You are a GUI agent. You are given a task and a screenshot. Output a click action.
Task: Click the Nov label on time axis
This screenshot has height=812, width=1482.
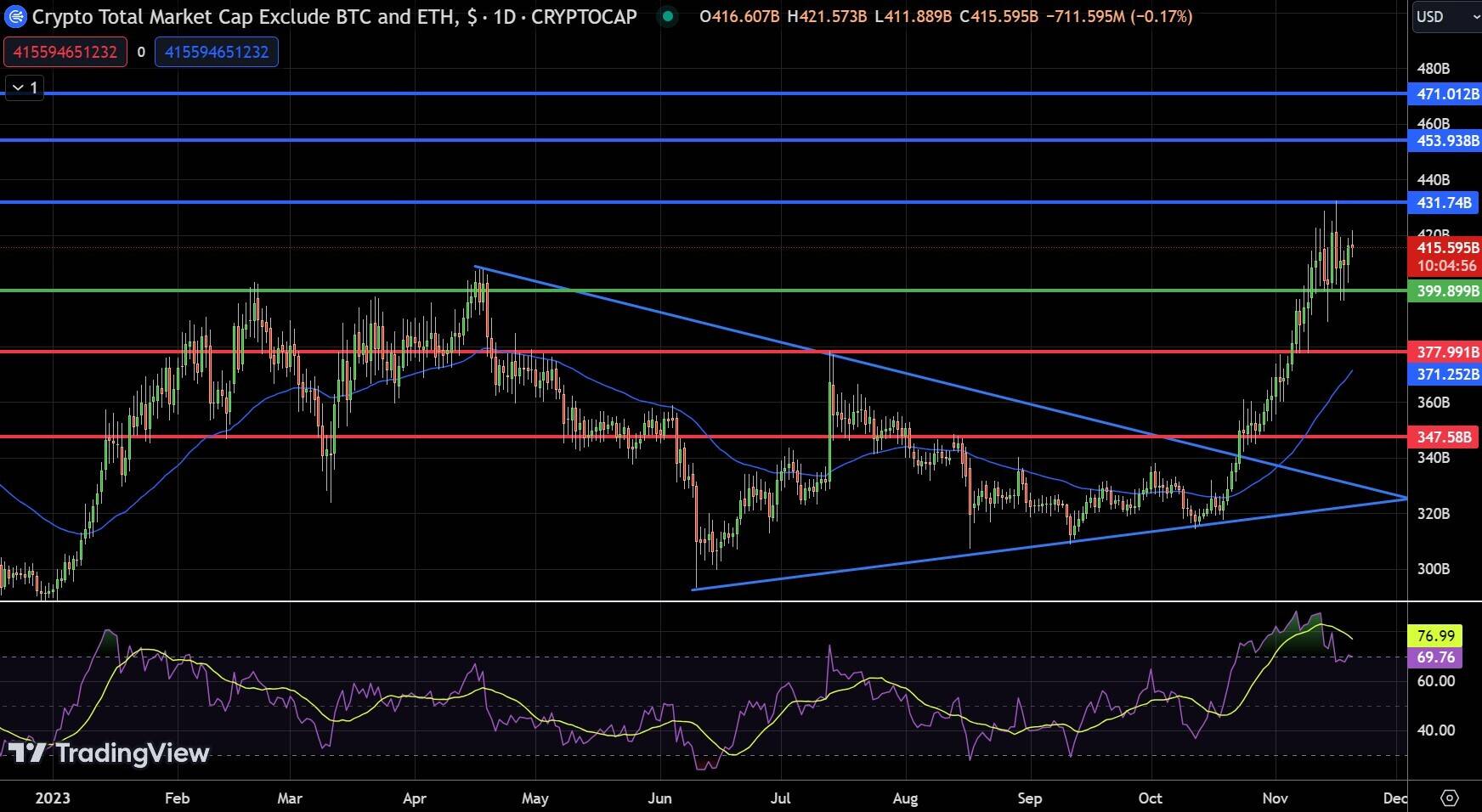click(1275, 798)
